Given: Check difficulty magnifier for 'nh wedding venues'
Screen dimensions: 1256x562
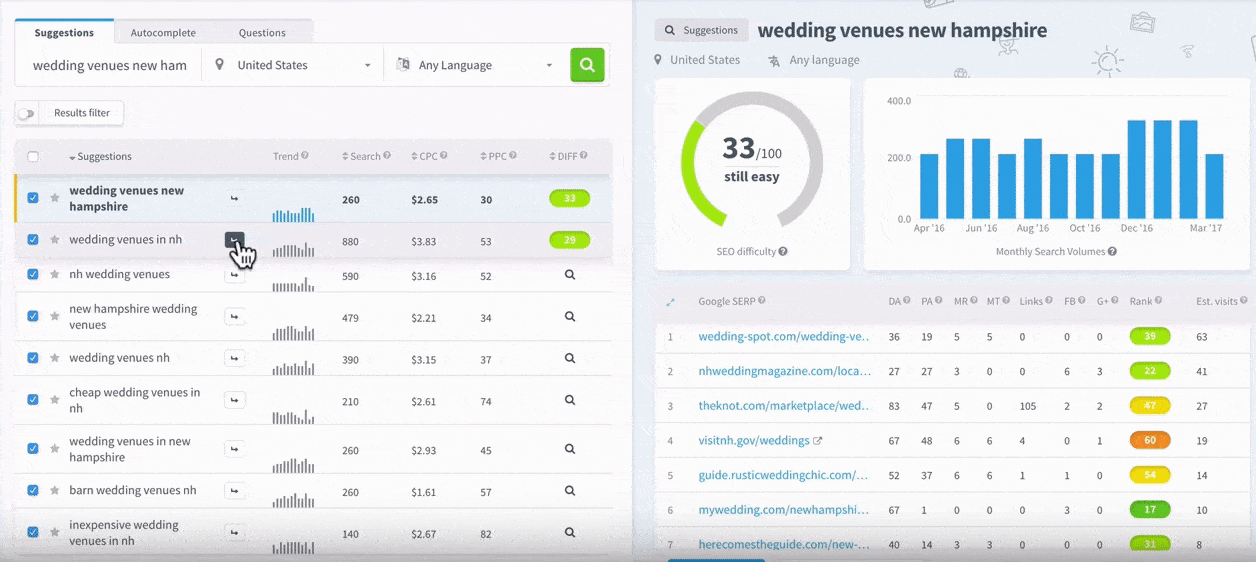Looking at the screenshot, I should 569,275.
